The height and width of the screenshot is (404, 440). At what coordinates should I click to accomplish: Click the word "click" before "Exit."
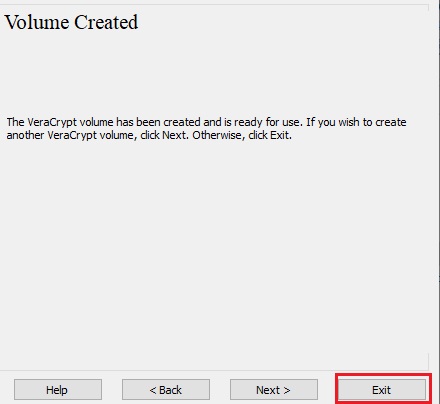point(258,135)
